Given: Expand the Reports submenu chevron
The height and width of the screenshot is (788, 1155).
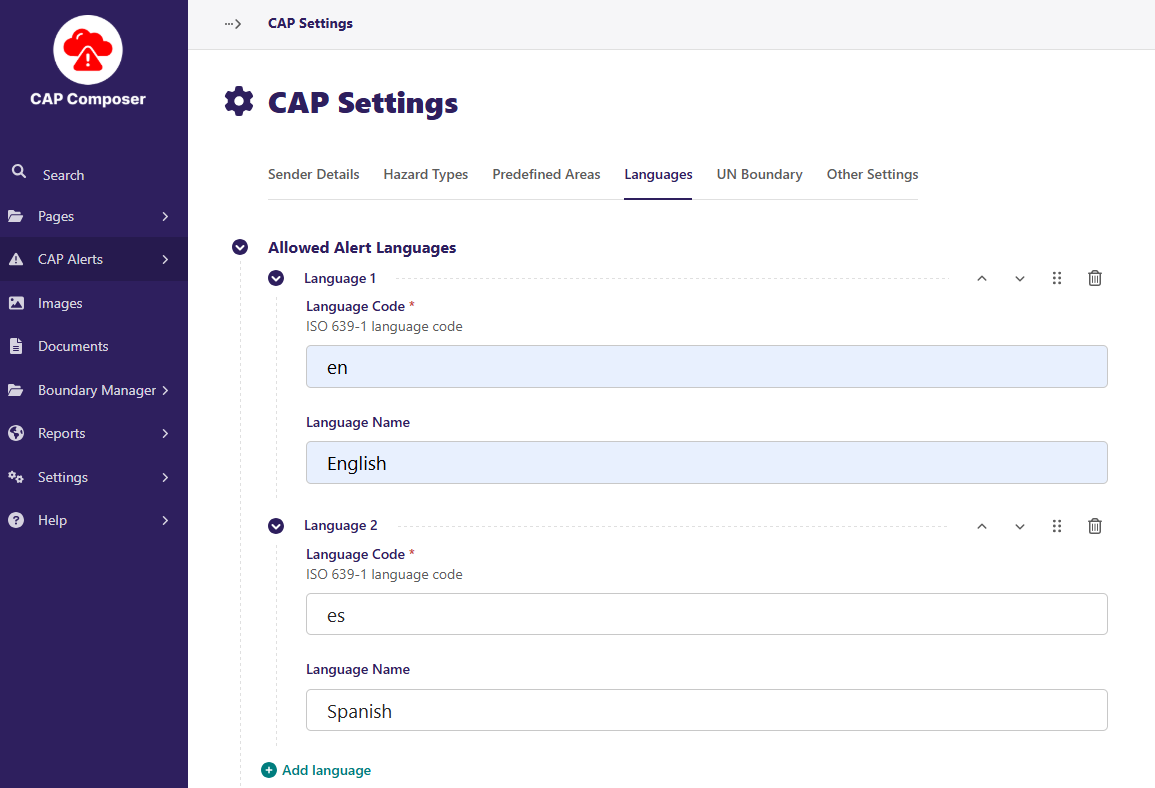Looking at the screenshot, I should [x=165, y=433].
